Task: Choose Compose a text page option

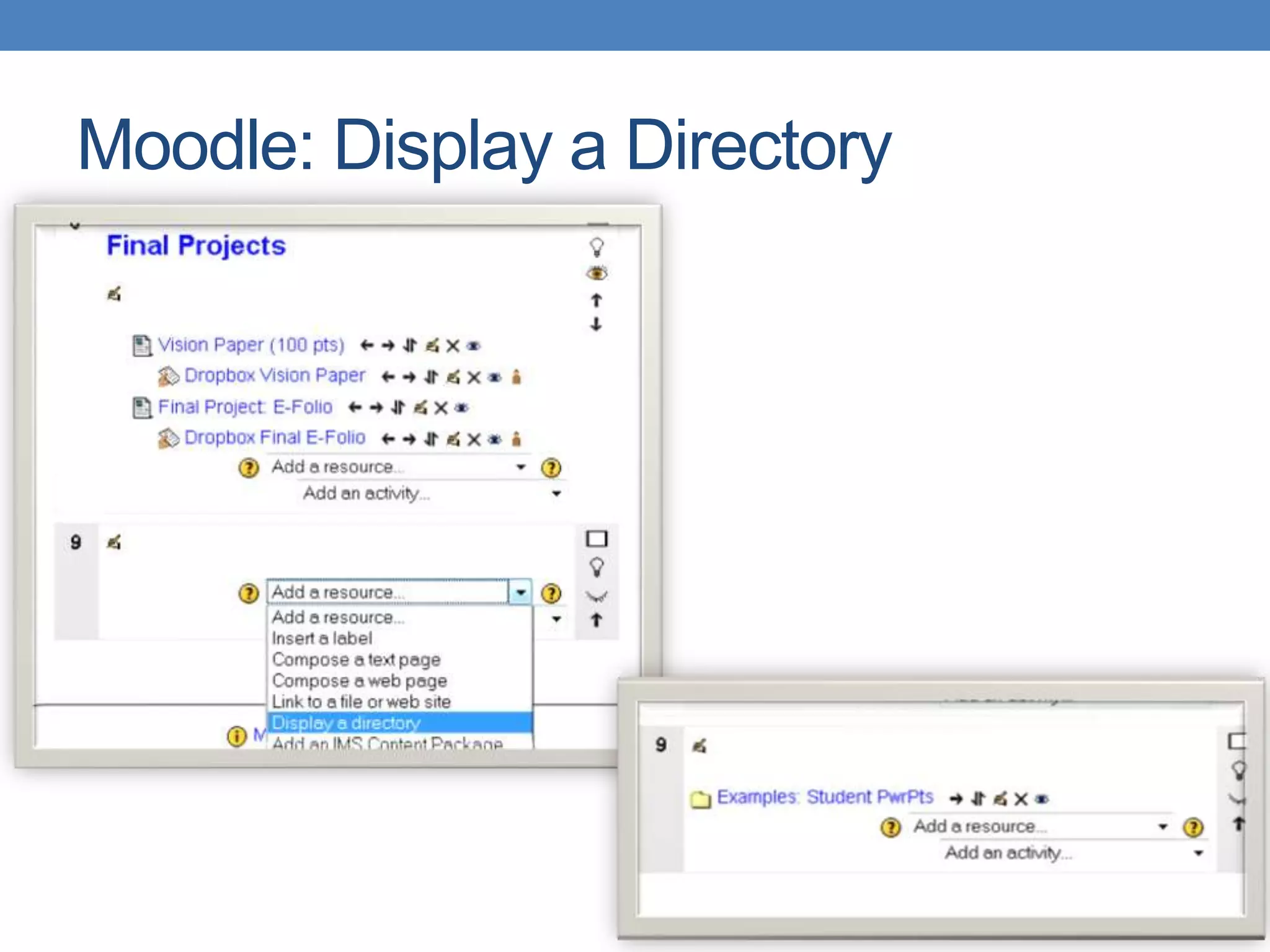Action: [x=399, y=659]
